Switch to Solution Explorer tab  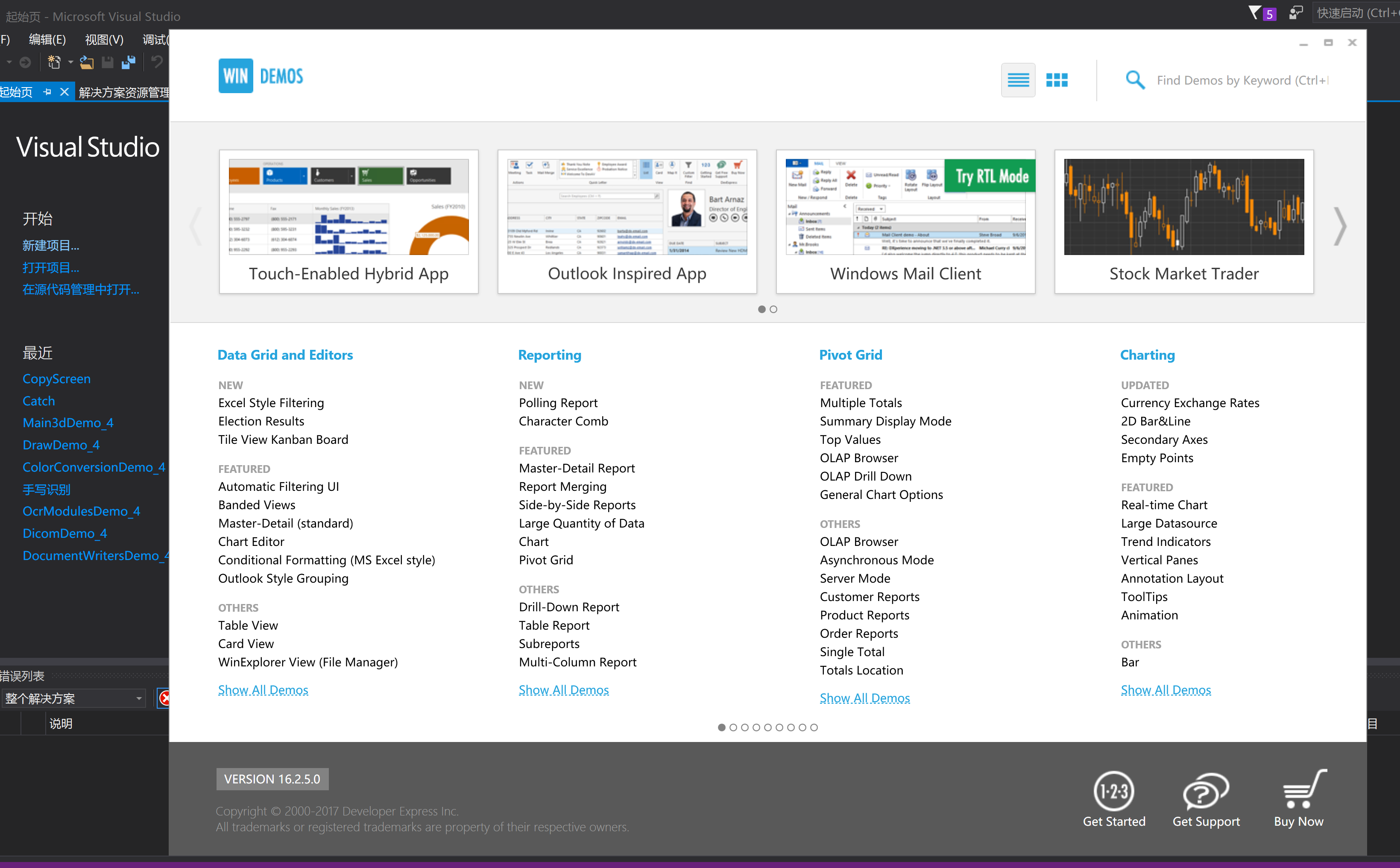(x=123, y=92)
